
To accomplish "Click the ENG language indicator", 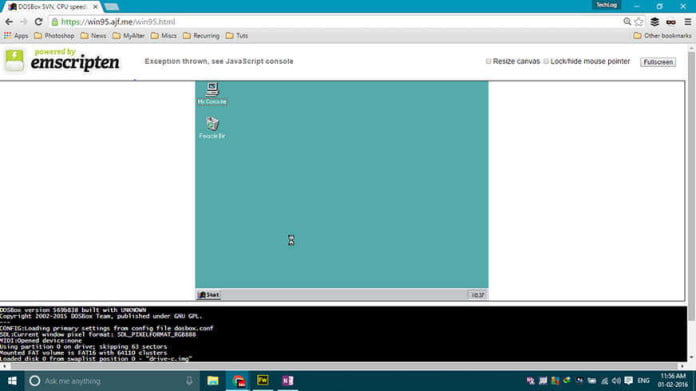I will point(644,381).
